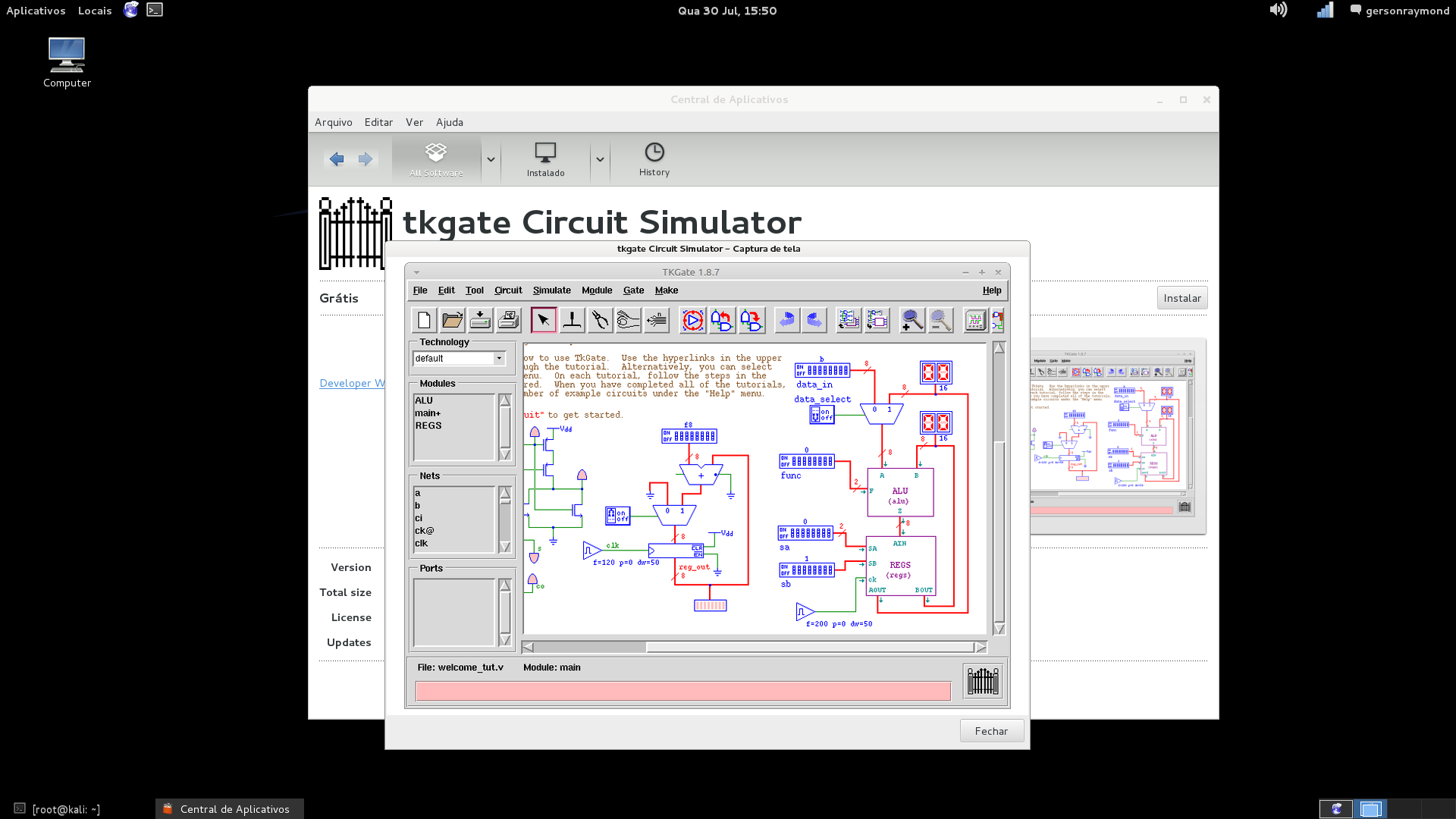
Task: Click the New file icon in TKGate toolbar
Action: pyautogui.click(x=424, y=320)
